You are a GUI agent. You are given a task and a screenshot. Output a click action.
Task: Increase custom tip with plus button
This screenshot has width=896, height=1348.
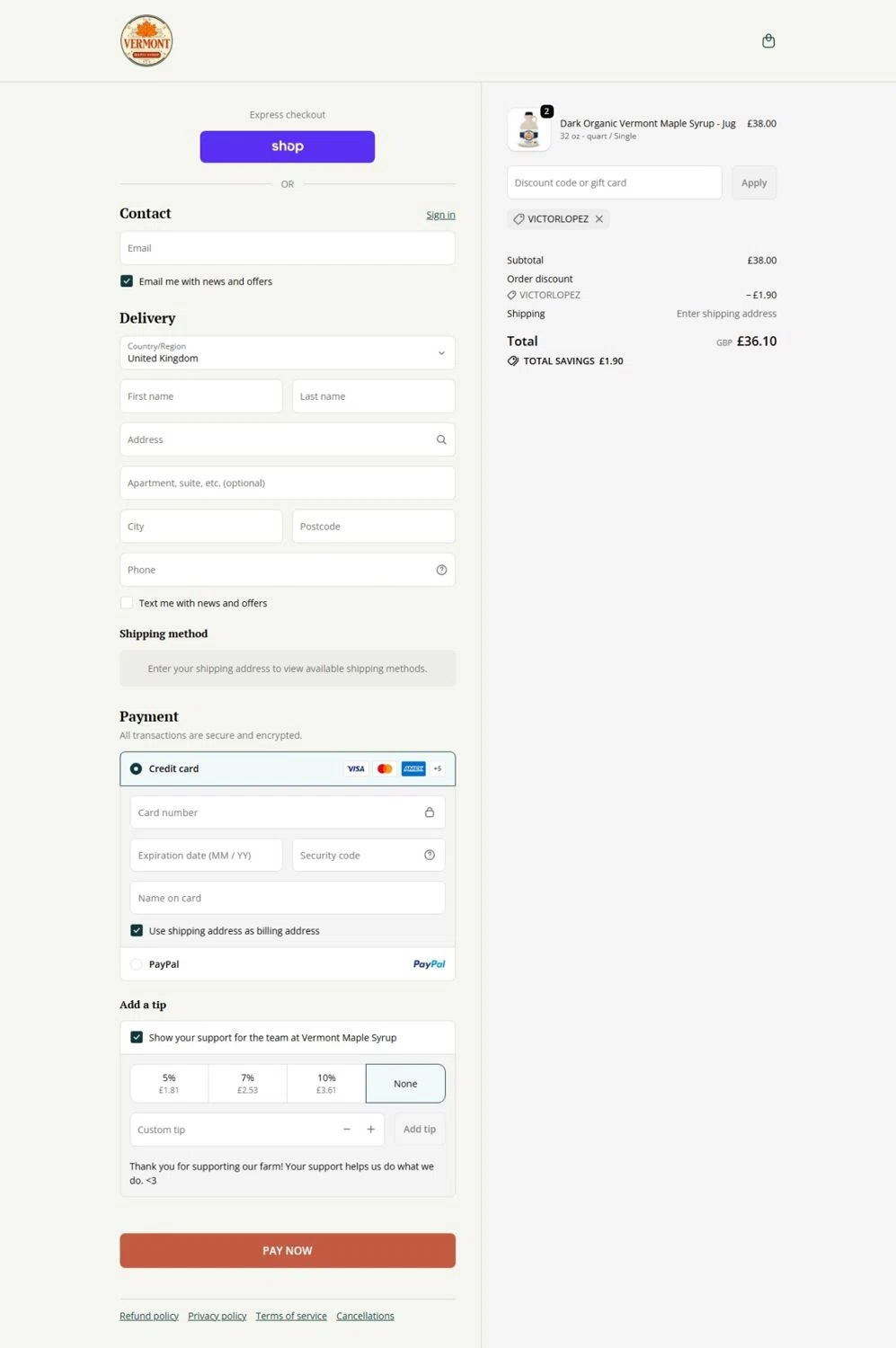coord(370,1130)
